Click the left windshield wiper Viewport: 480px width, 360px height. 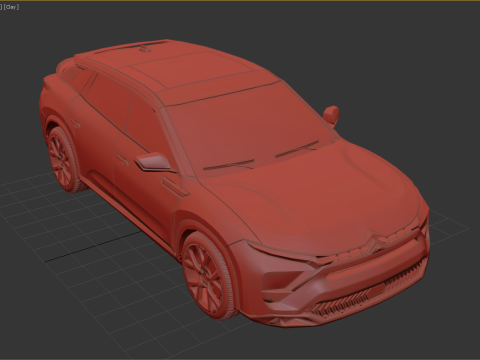[229, 164]
